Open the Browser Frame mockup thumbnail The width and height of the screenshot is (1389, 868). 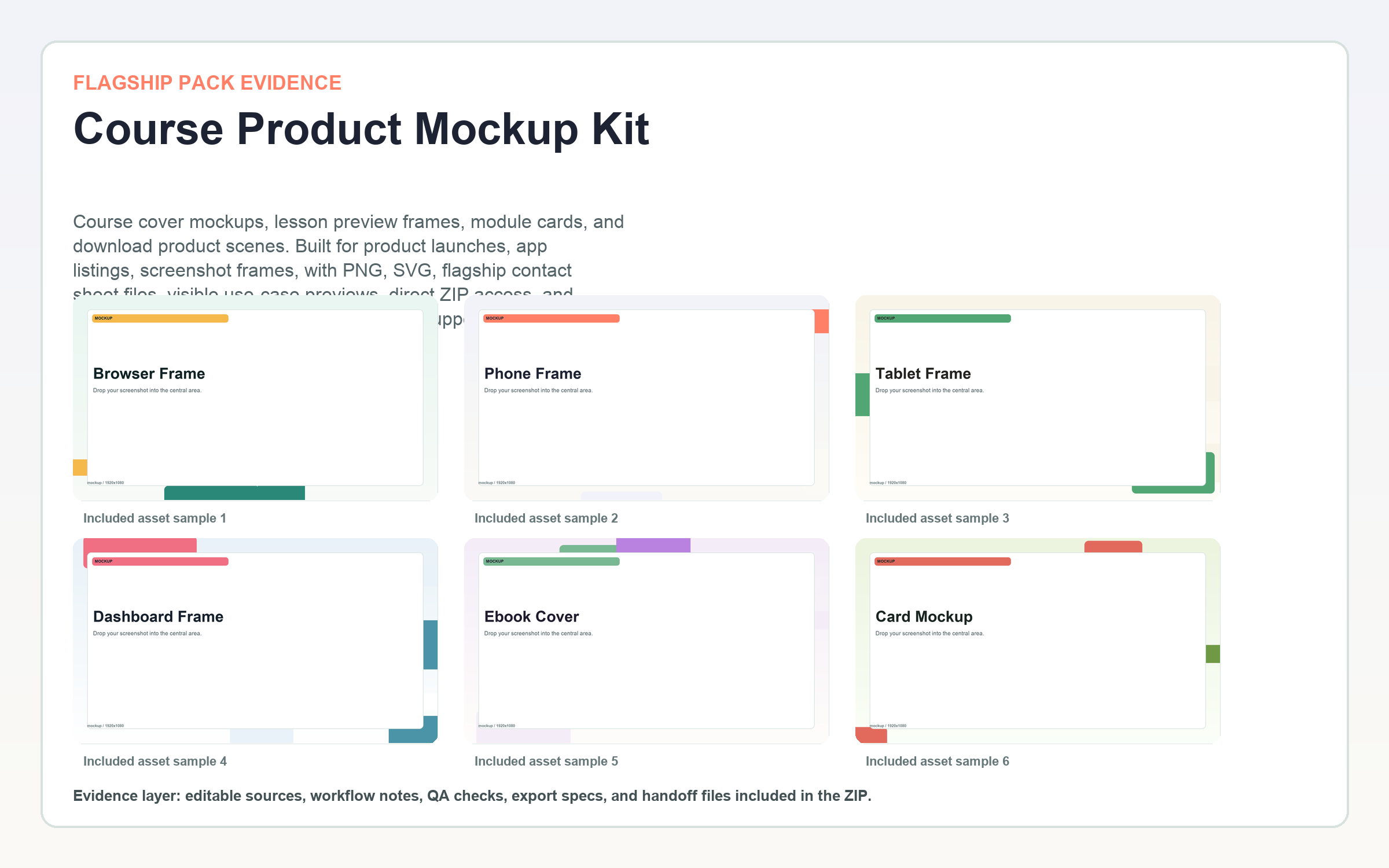point(255,398)
